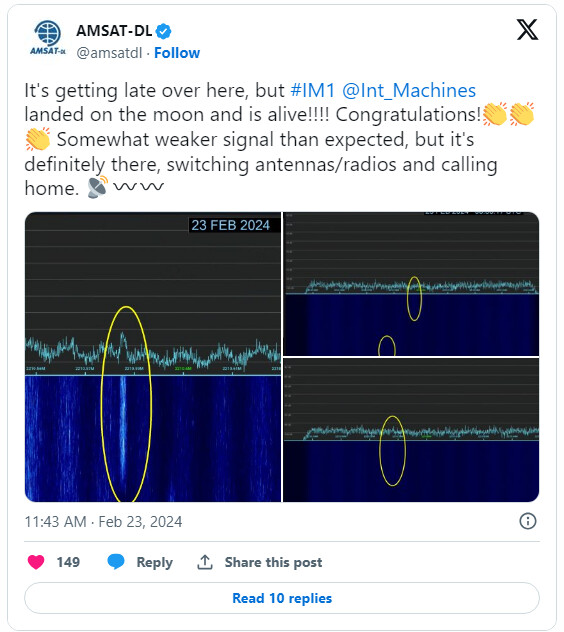The width and height of the screenshot is (564, 632).
Task: Open the bottom-right waterfall image
Action: coord(411,430)
